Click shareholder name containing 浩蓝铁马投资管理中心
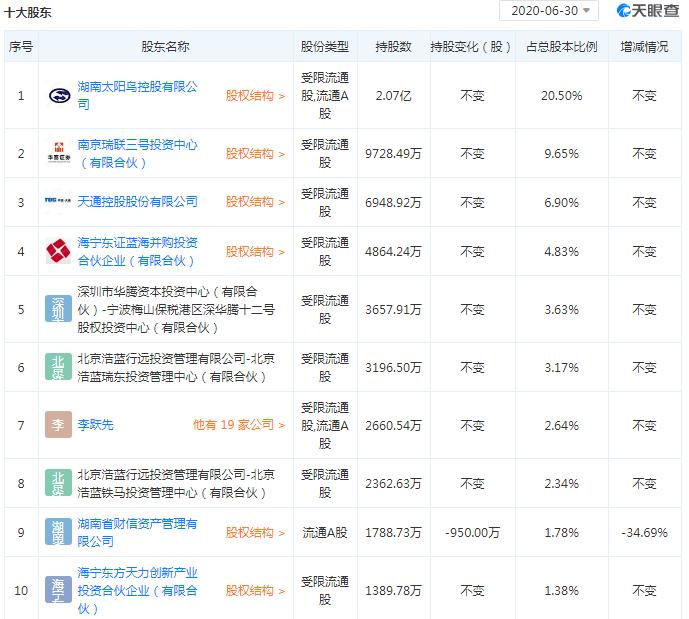689x619 pixels. pos(176,484)
